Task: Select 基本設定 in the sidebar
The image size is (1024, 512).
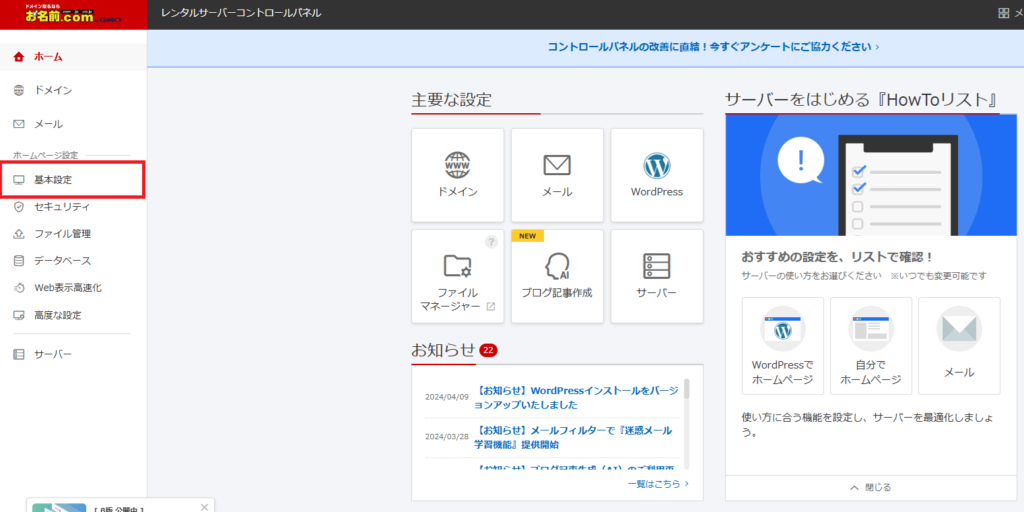Action: click(72, 180)
